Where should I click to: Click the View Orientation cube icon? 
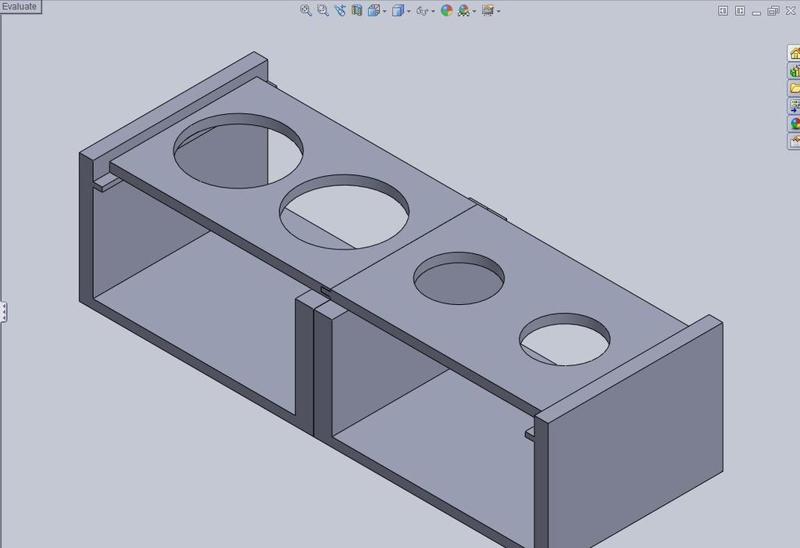coord(374,10)
